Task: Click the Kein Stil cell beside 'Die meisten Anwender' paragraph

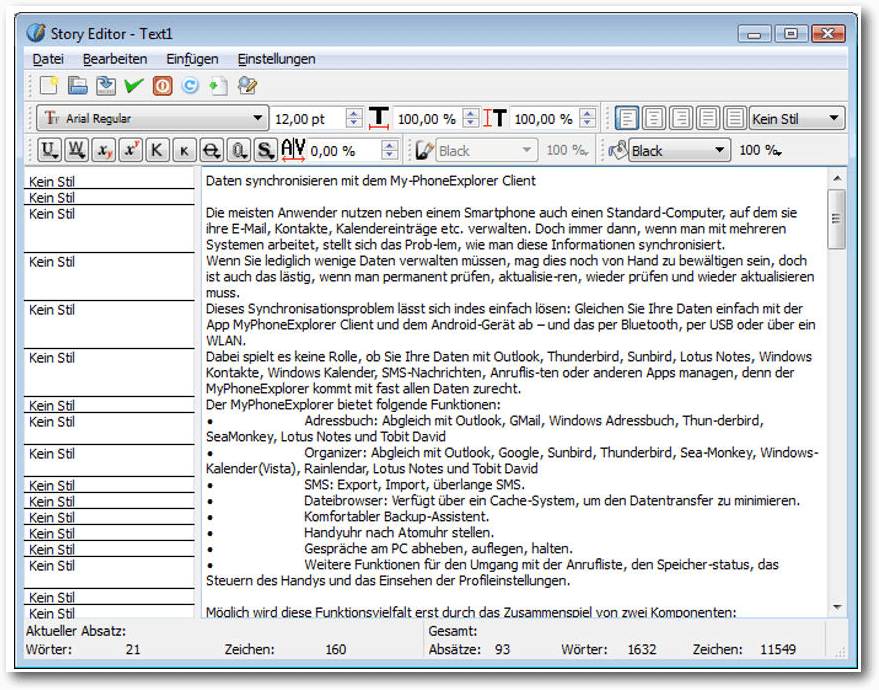Action: pyautogui.click(x=109, y=229)
